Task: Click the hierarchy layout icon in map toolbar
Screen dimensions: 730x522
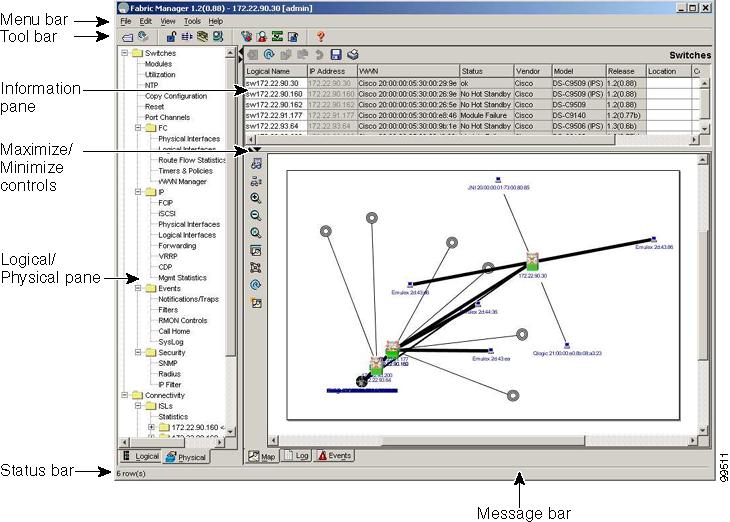Action: pyautogui.click(x=256, y=181)
